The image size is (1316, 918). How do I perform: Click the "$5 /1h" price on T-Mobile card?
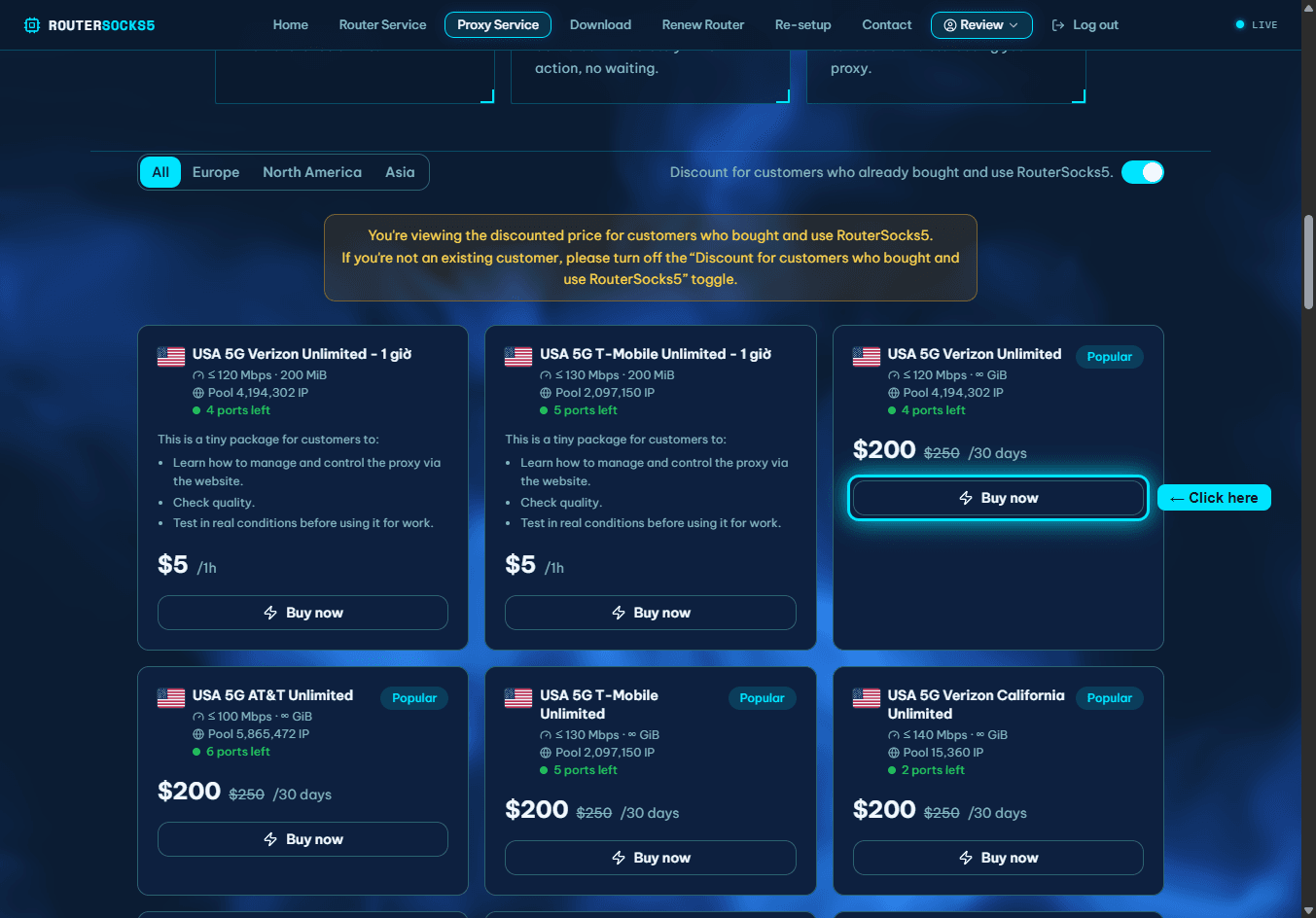pyautogui.click(x=535, y=565)
